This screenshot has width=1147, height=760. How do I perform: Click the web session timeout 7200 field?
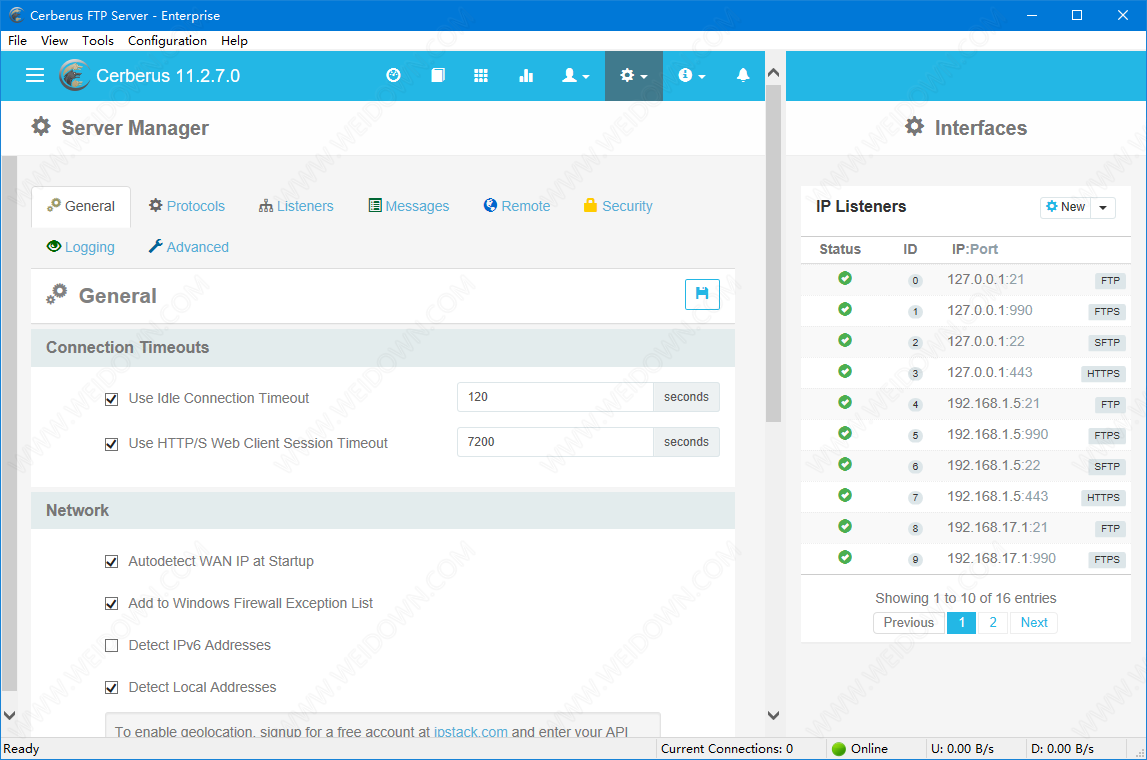555,442
